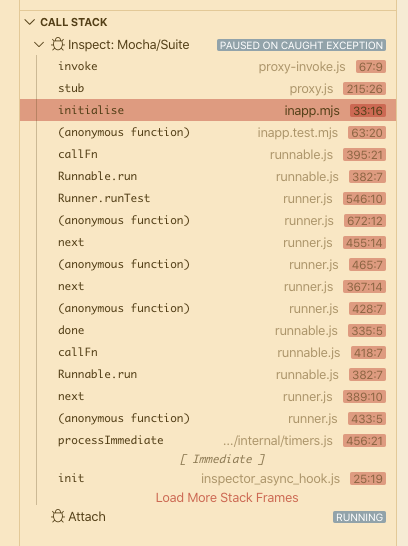Click the bug icon next to Attach
Image resolution: width=408 pixels, height=546 pixels.
click(58, 516)
